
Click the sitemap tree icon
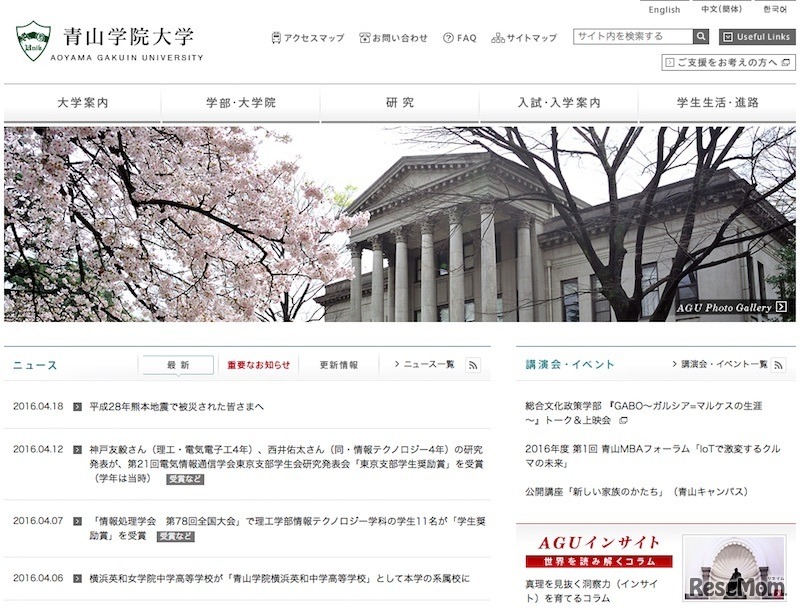pyautogui.click(x=497, y=38)
